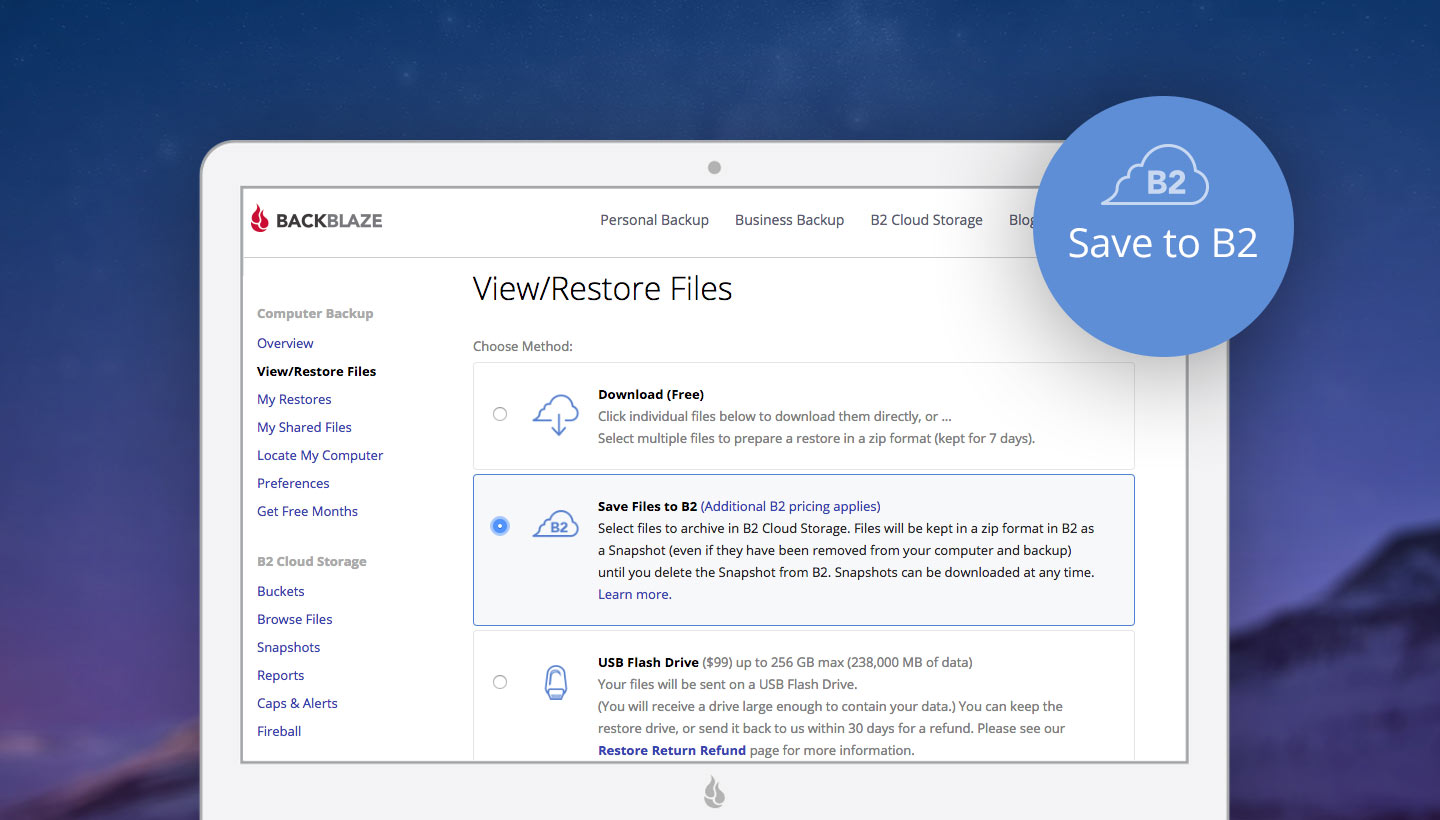Image resolution: width=1440 pixels, height=820 pixels.
Task: Click the Save Files to B2 title text
Action: (647, 506)
